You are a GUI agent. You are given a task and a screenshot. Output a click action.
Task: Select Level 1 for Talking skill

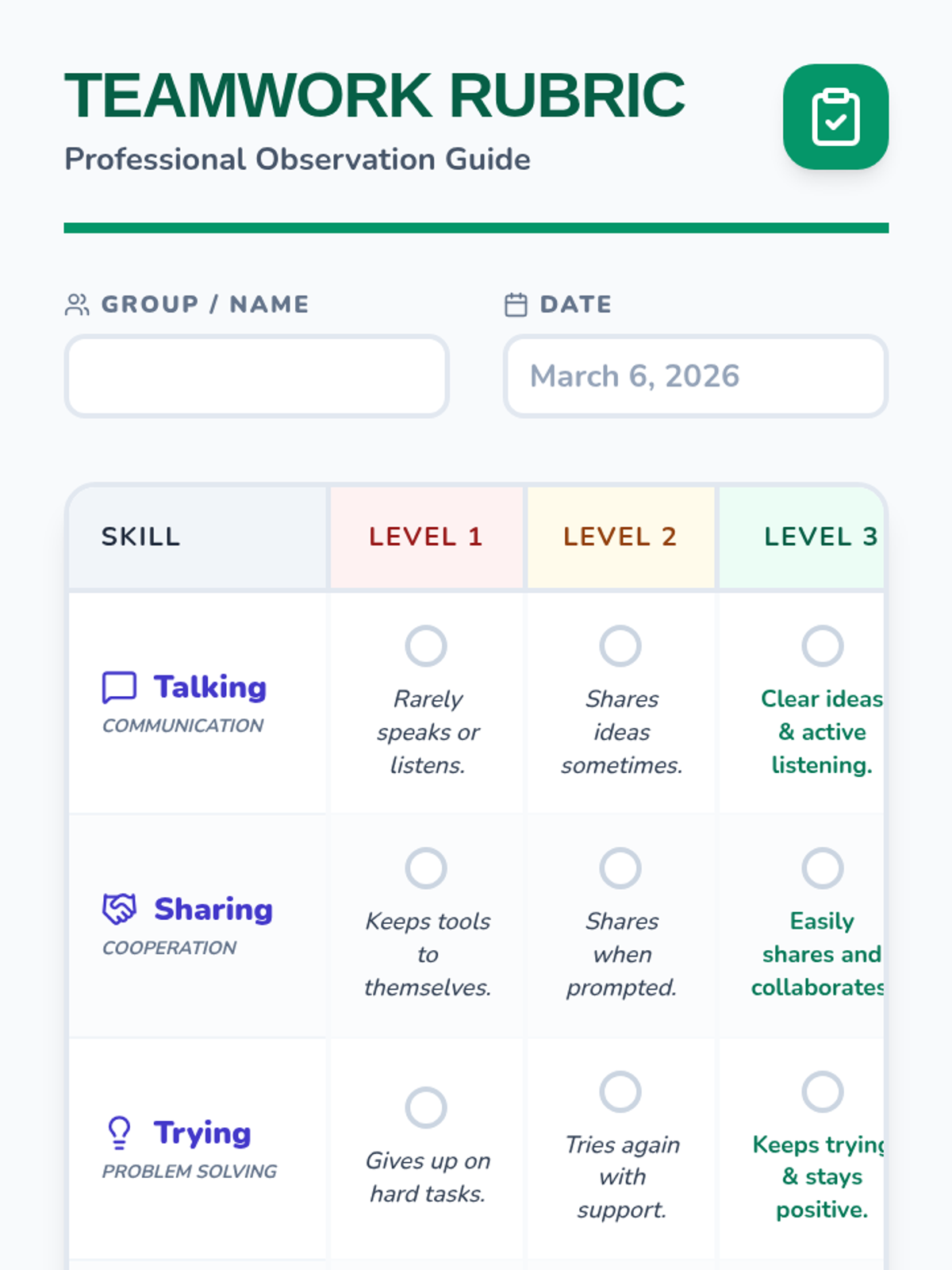pos(426,646)
